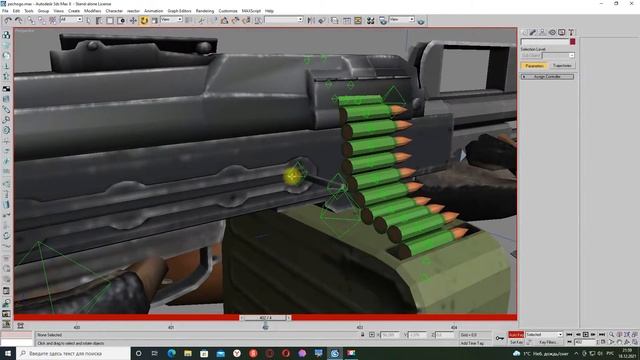Open the Curve Editor toolbar icon
The width and height of the screenshot is (640, 360).
[347, 20]
